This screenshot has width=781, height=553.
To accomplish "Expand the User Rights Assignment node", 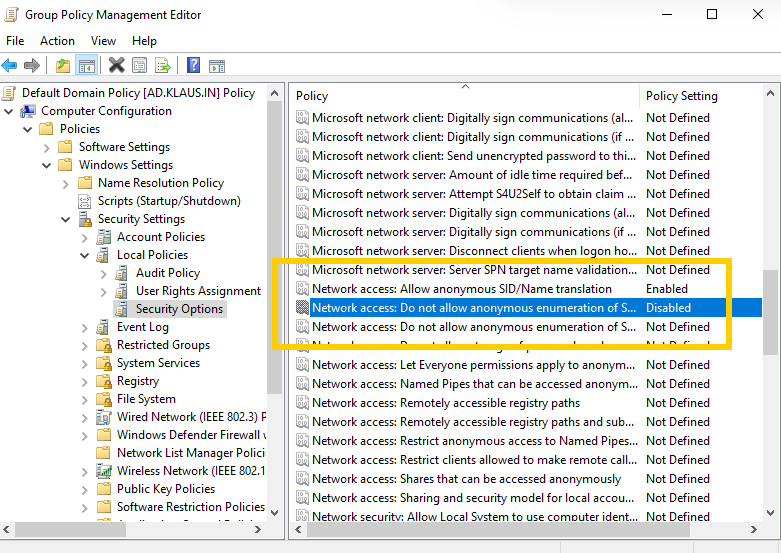I will 104,291.
